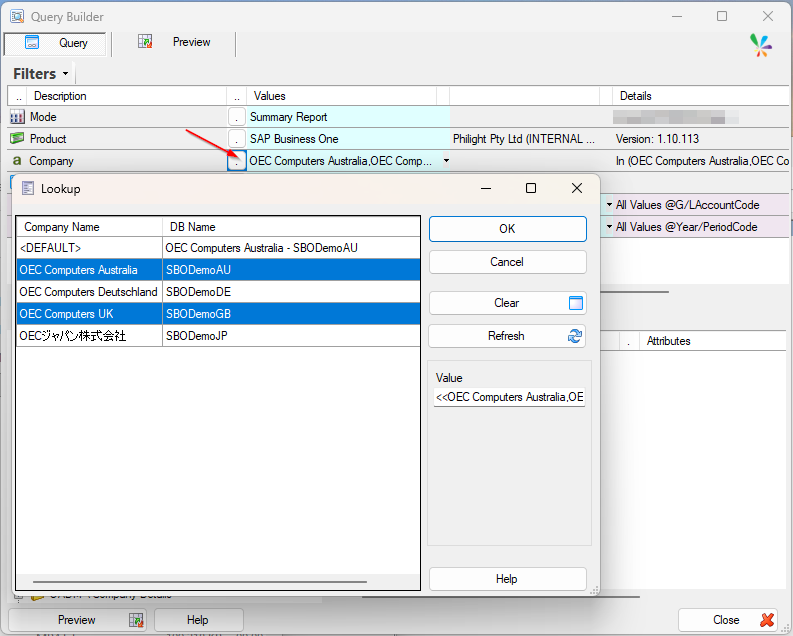Click Cancel in the Lookup dialog
Image resolution: width=793 pixels, height=636 pixels.
(507, 262)
